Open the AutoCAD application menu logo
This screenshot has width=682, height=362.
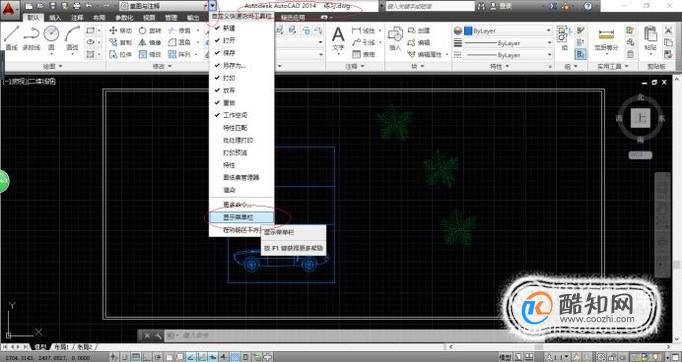point(10,8)
